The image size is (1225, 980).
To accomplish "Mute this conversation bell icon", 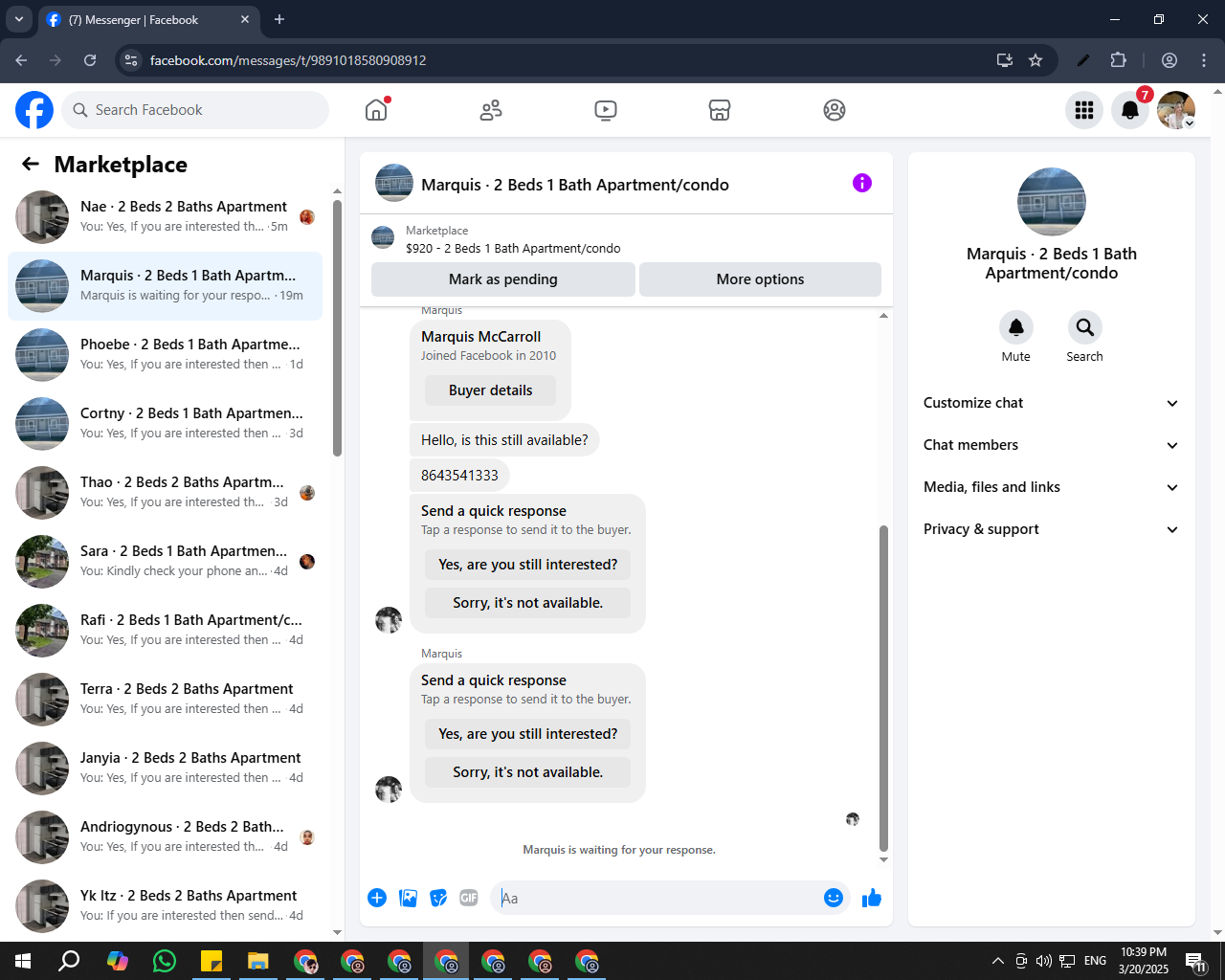I will (x=1016, y=327).
